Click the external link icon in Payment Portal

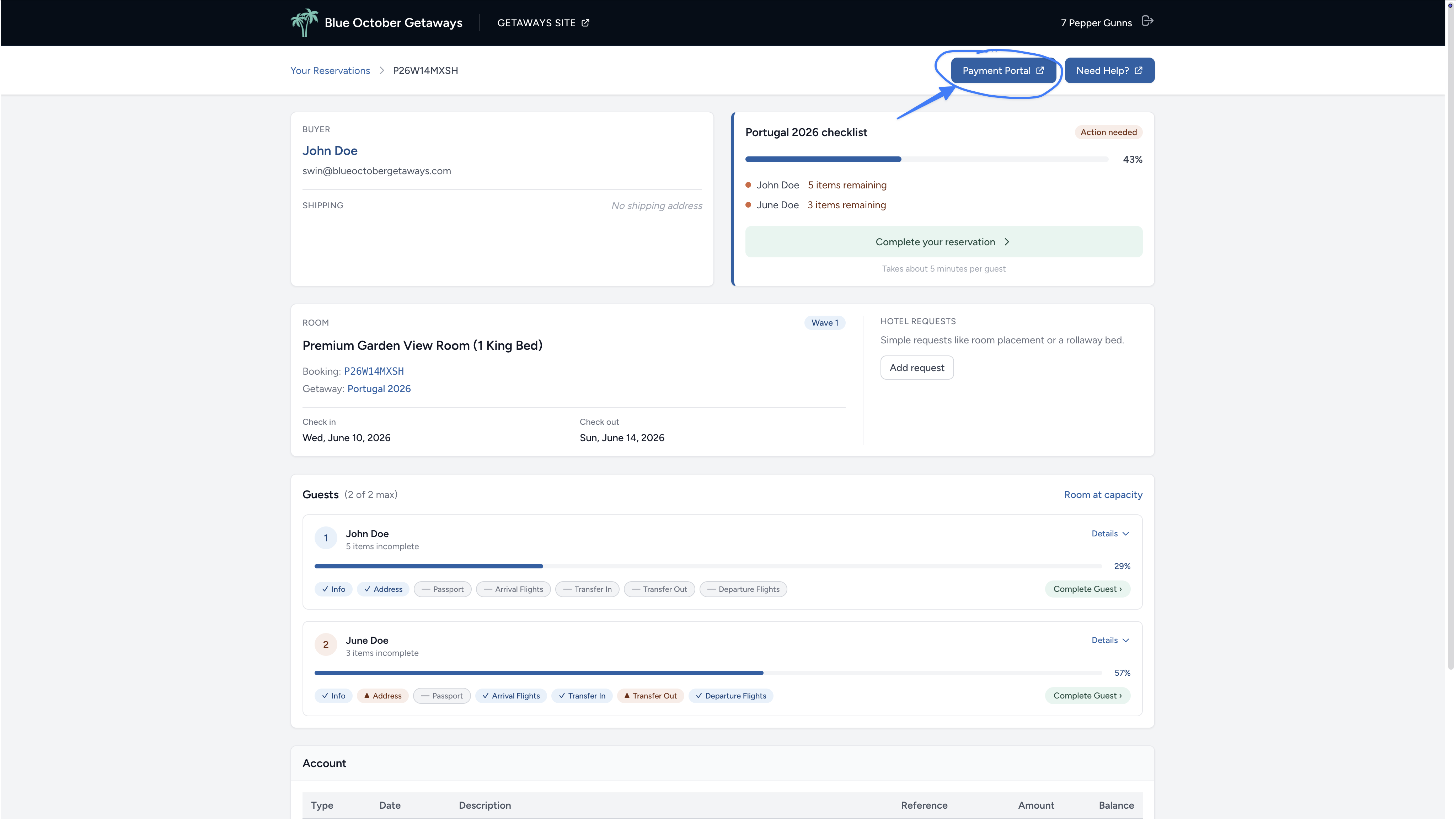1039,71
